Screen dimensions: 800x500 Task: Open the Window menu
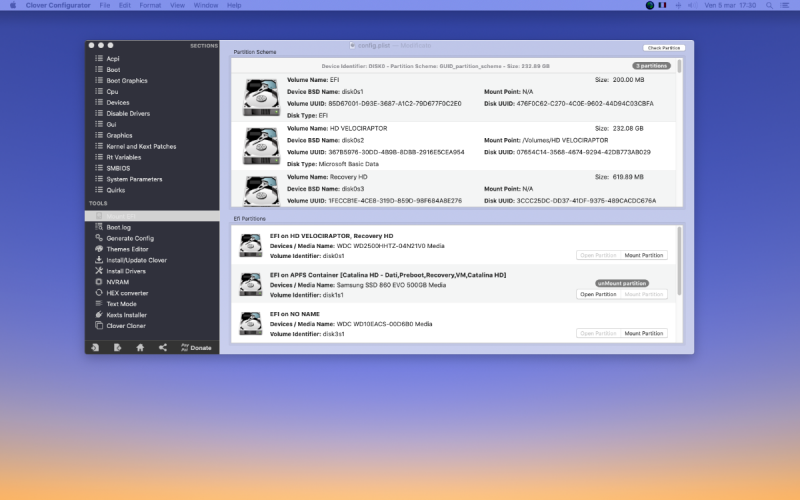coord(206,5)
